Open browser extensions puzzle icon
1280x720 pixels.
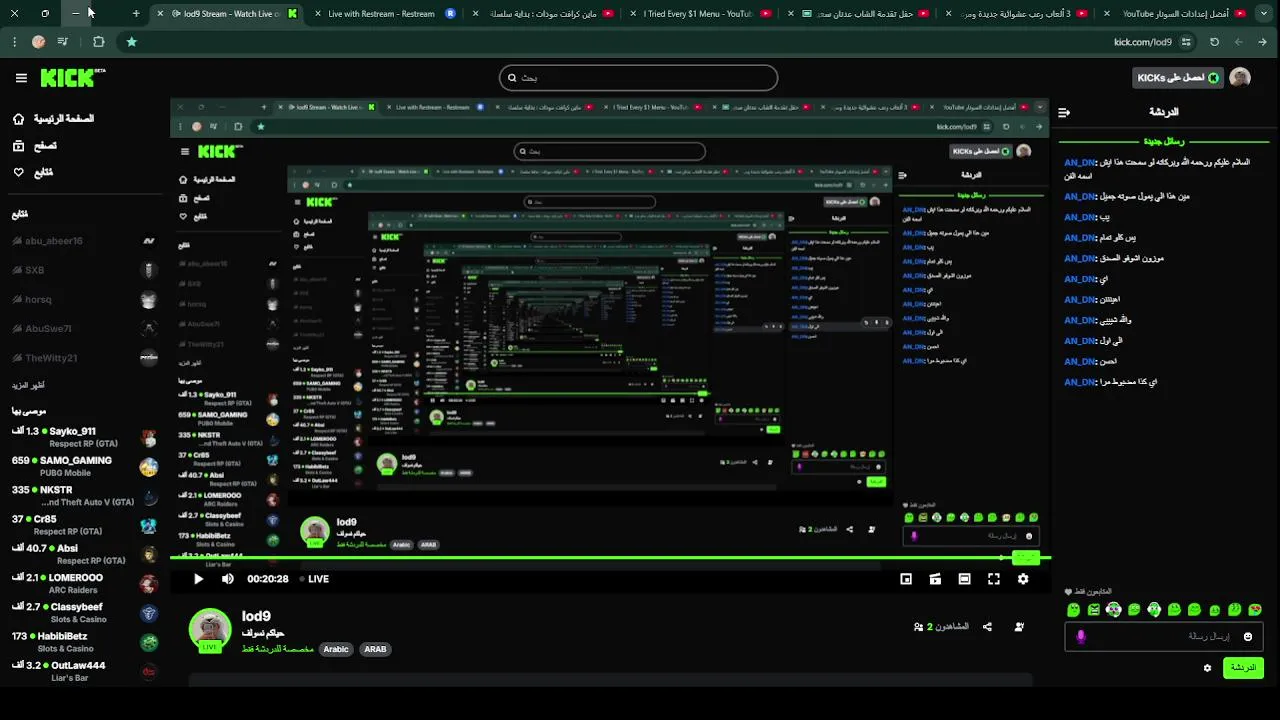click(98, 42)
